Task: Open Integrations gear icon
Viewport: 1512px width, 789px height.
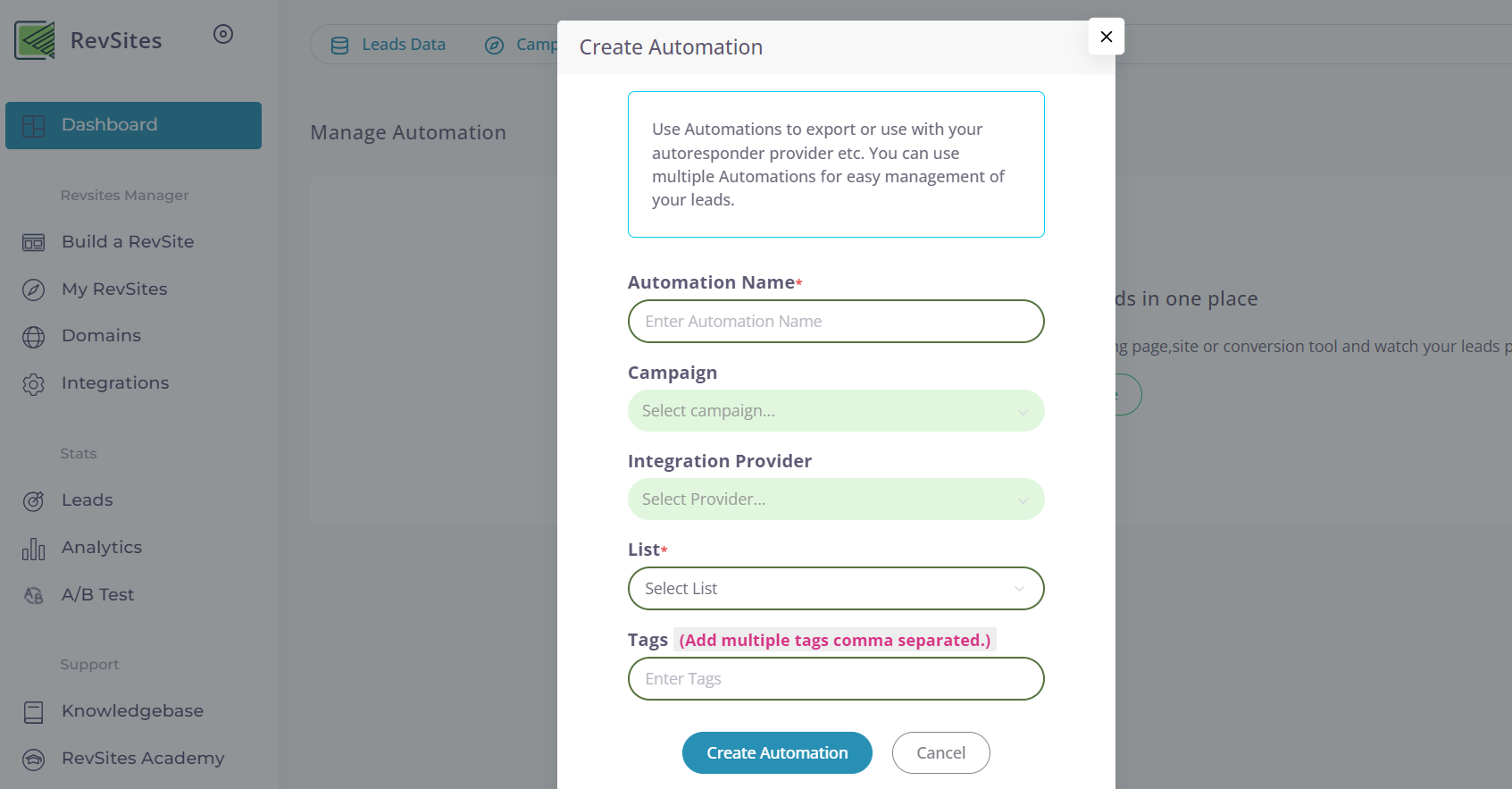Action: click(34, 384)
